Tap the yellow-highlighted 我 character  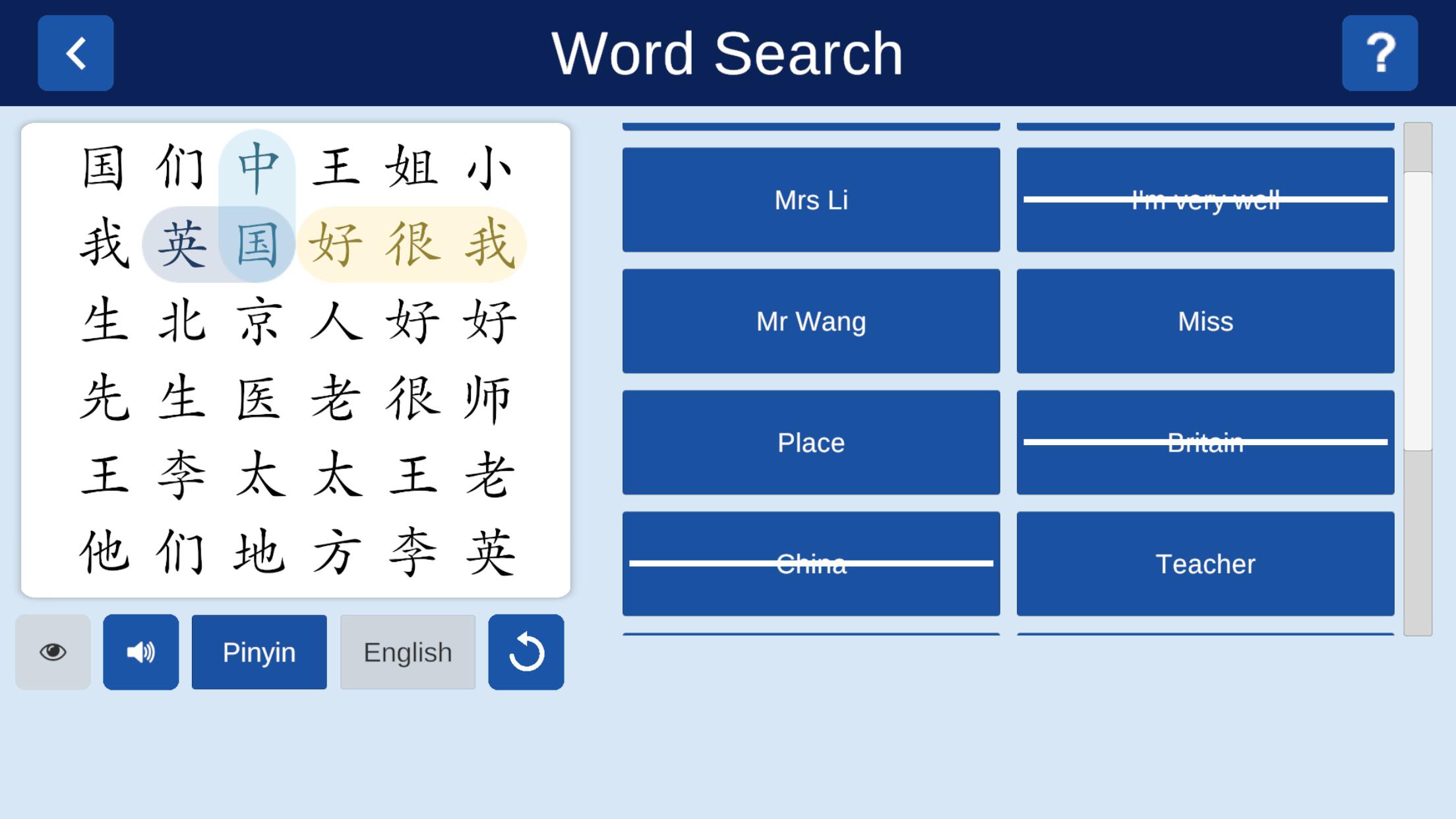pos(489,245)
